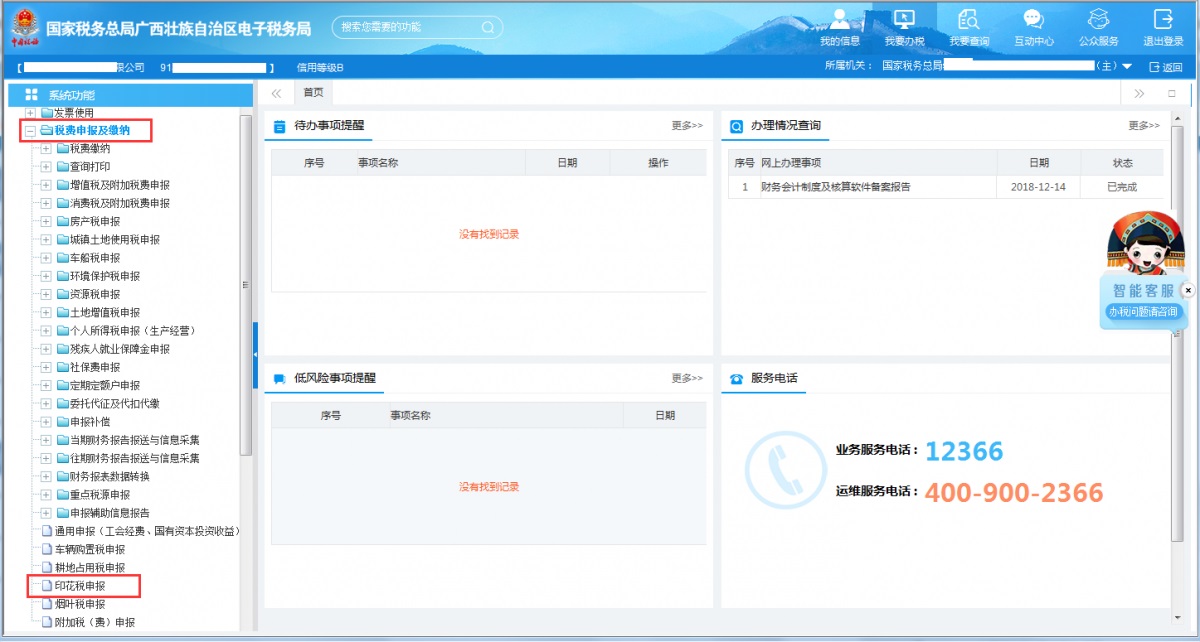Open 我的信息 in the top navigation
Screen dimensions: 1200x642
[840, 27]
